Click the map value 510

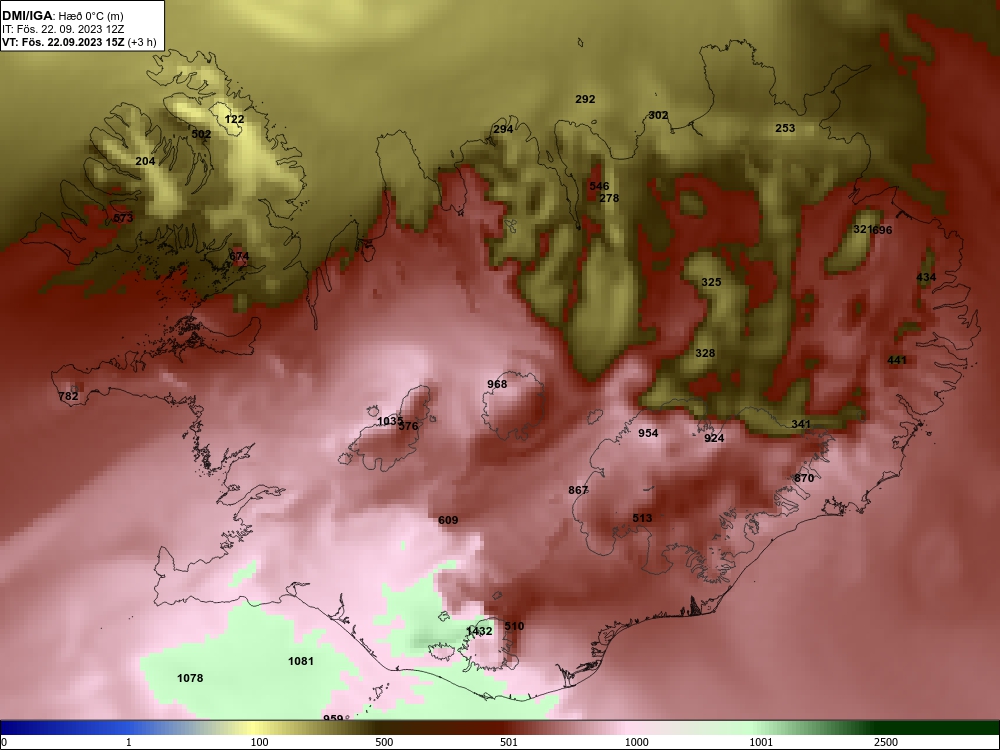point(514,626)
